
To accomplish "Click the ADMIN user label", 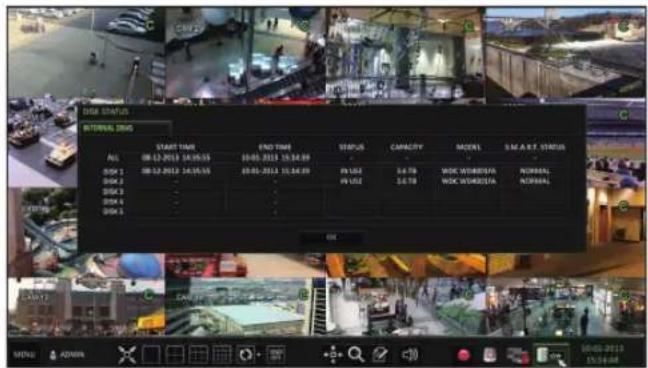I will [x=72, y=355].
